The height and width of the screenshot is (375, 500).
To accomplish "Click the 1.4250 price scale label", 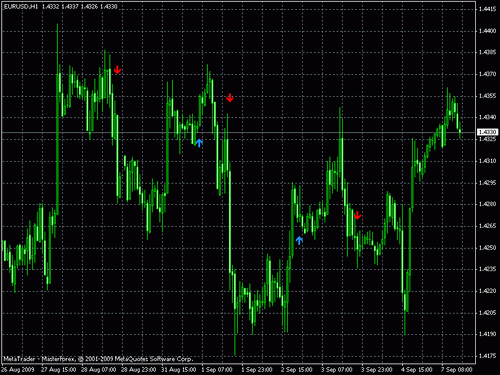I will (487, 248).
